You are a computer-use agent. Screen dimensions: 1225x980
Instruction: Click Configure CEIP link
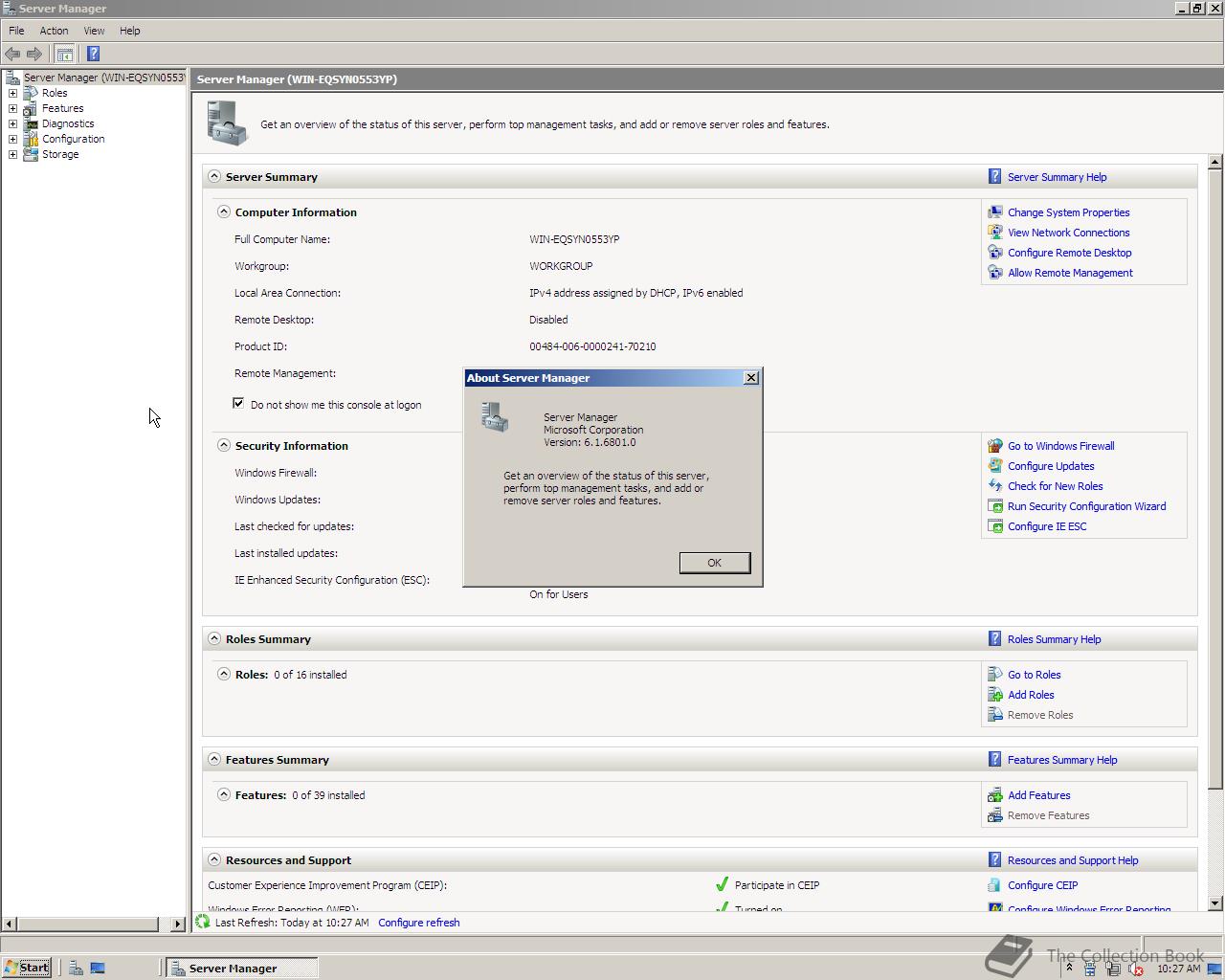point(1042,885)
